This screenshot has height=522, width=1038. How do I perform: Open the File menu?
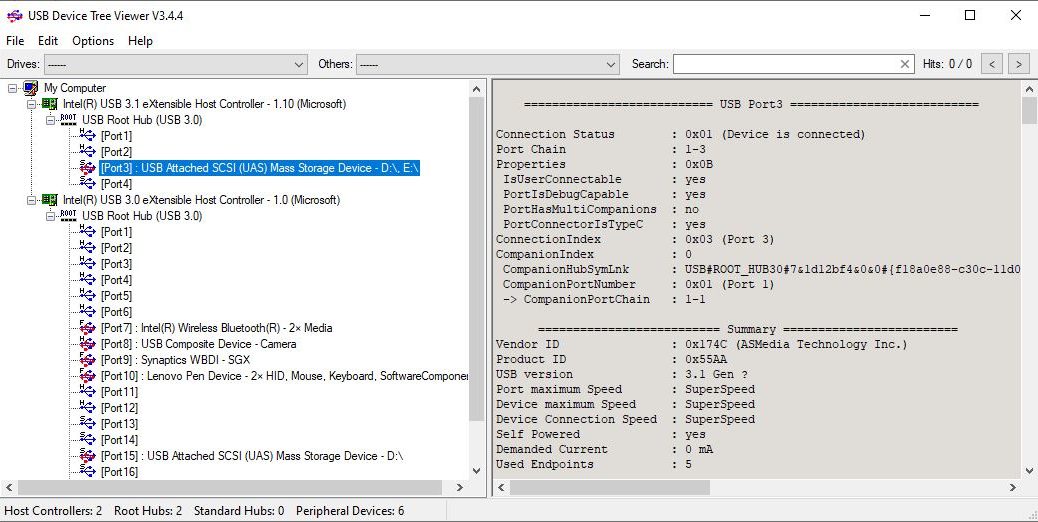15,41
